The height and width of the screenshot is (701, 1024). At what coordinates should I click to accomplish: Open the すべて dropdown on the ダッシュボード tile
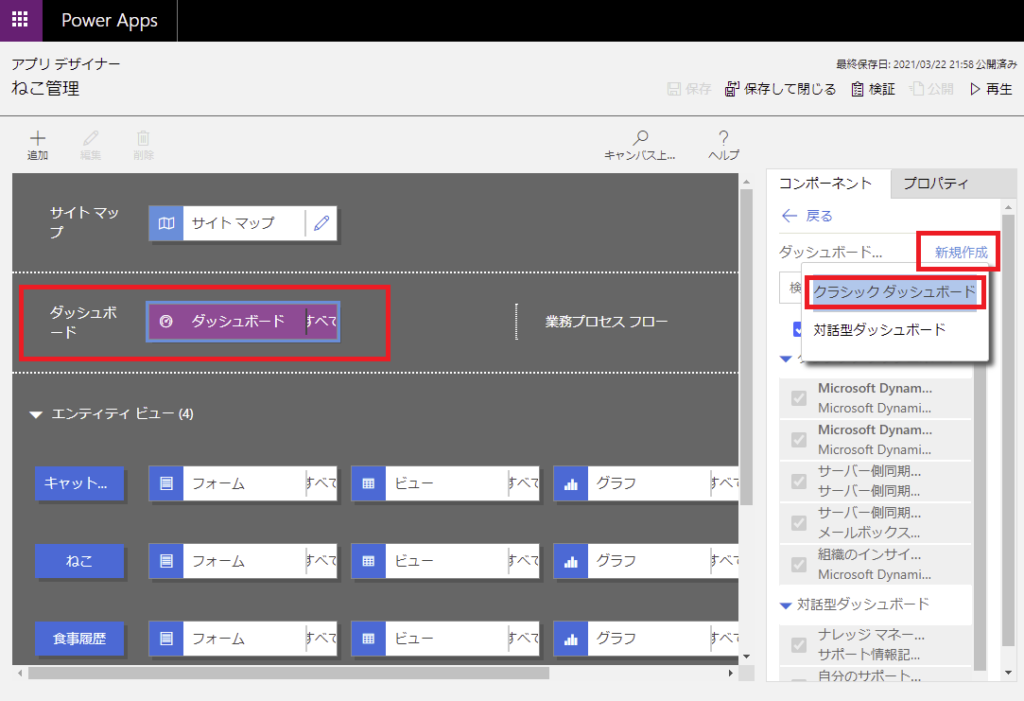(322, 321)
